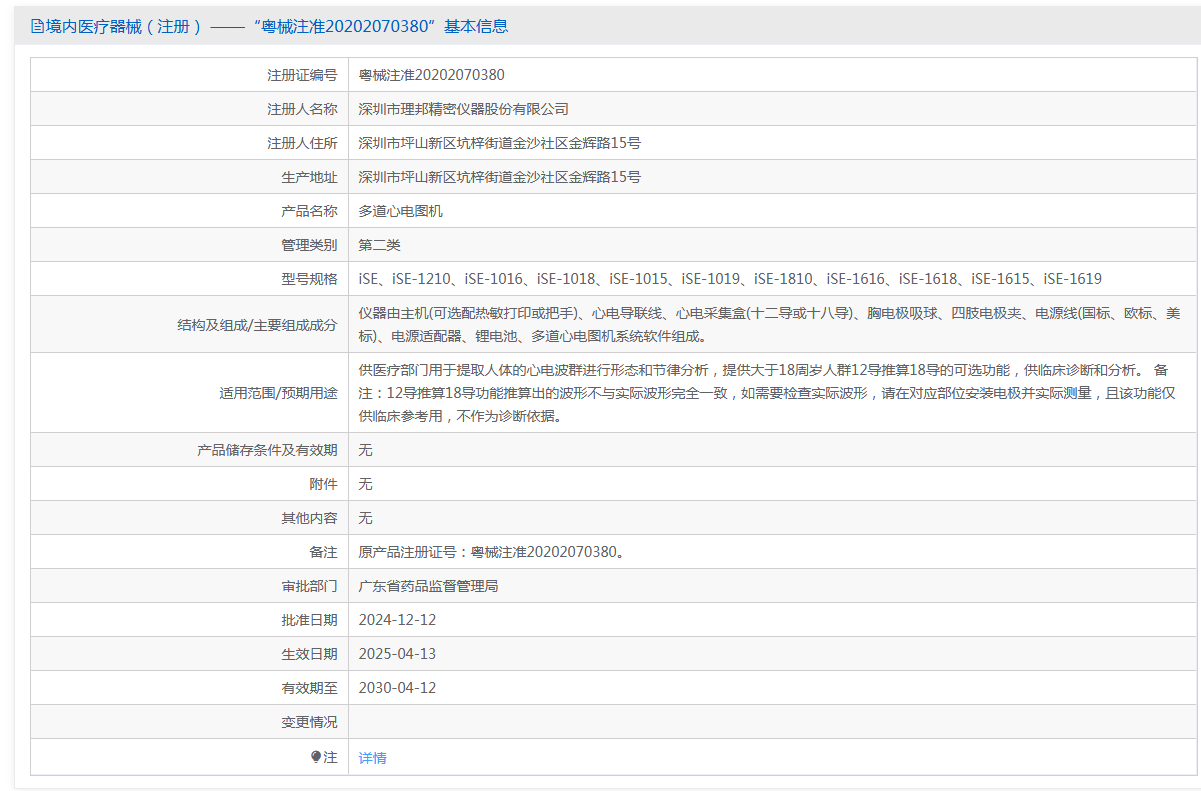
Task: Click the 变更情况 label
Action: tap(309, 722)
